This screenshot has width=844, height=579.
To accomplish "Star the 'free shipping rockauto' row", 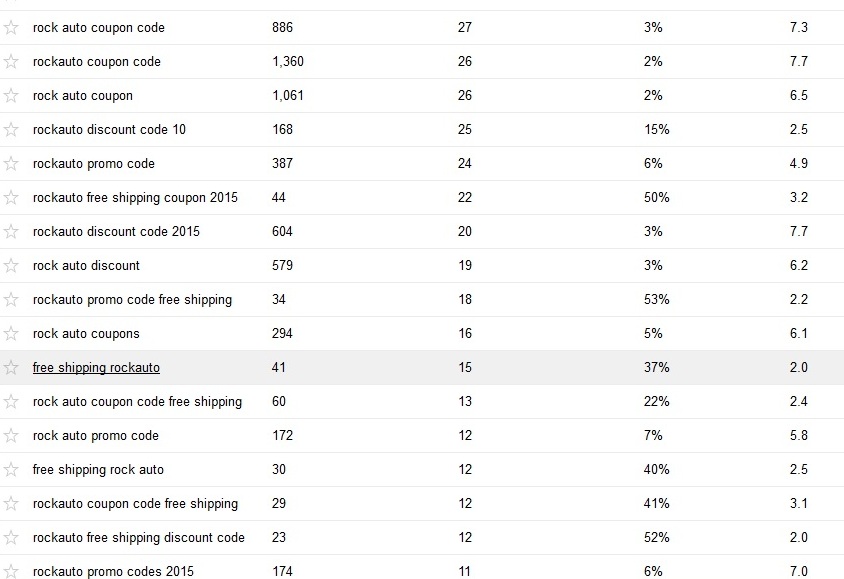I will coord(11,368).
